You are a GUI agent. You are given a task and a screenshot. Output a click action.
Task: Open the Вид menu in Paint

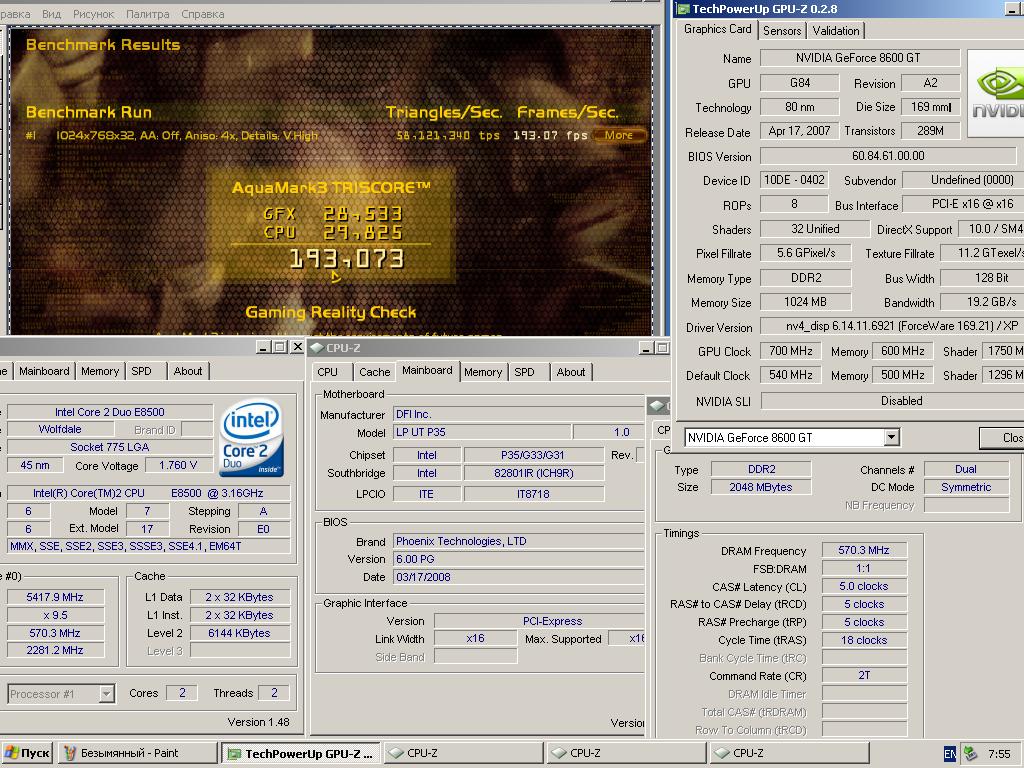click(x=52, y=14)
